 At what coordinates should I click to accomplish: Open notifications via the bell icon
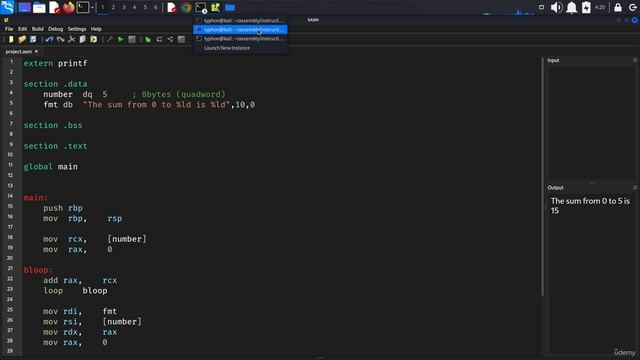571,7
